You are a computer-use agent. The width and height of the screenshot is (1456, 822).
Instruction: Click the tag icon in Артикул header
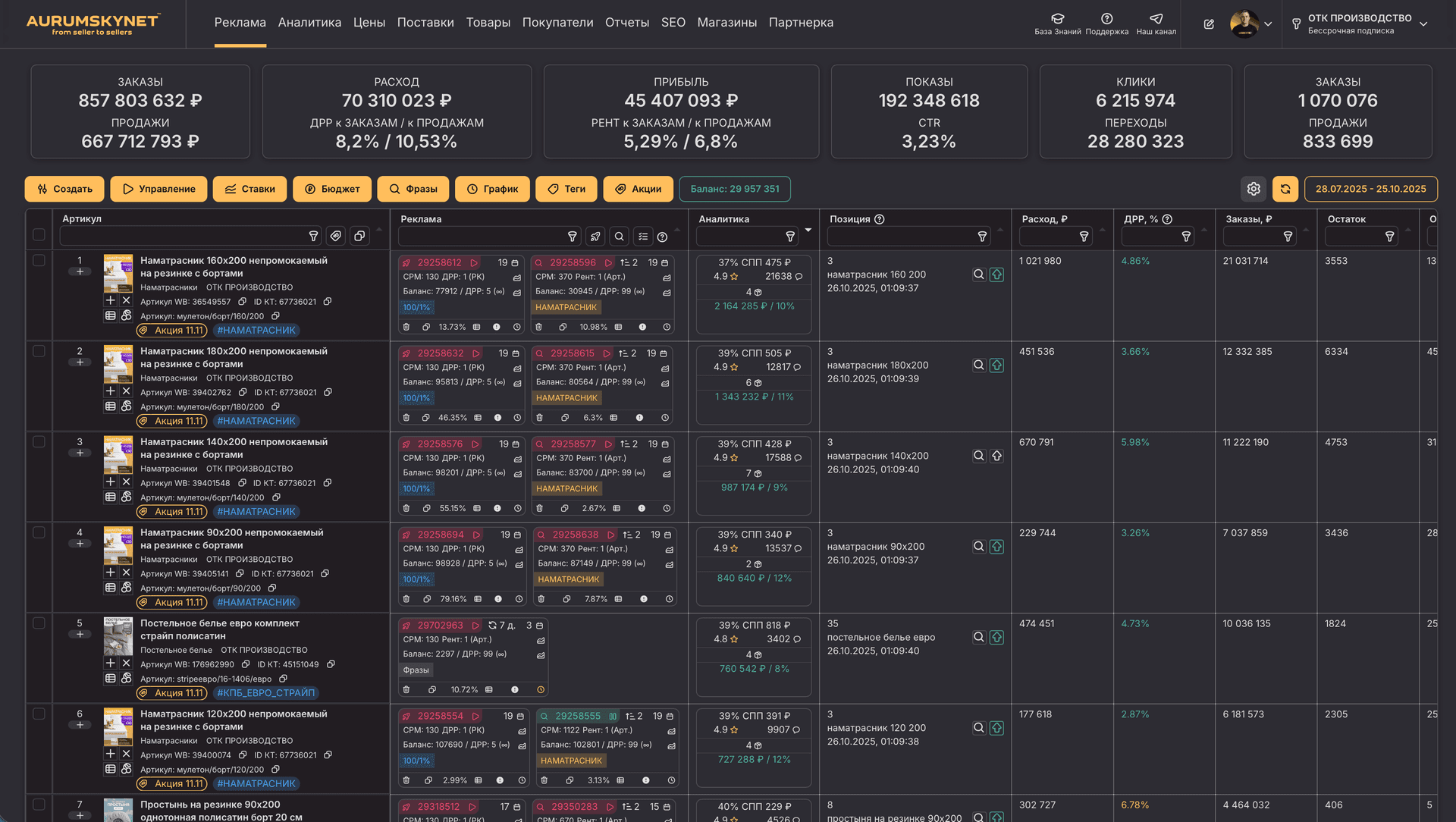coord(336,237)
